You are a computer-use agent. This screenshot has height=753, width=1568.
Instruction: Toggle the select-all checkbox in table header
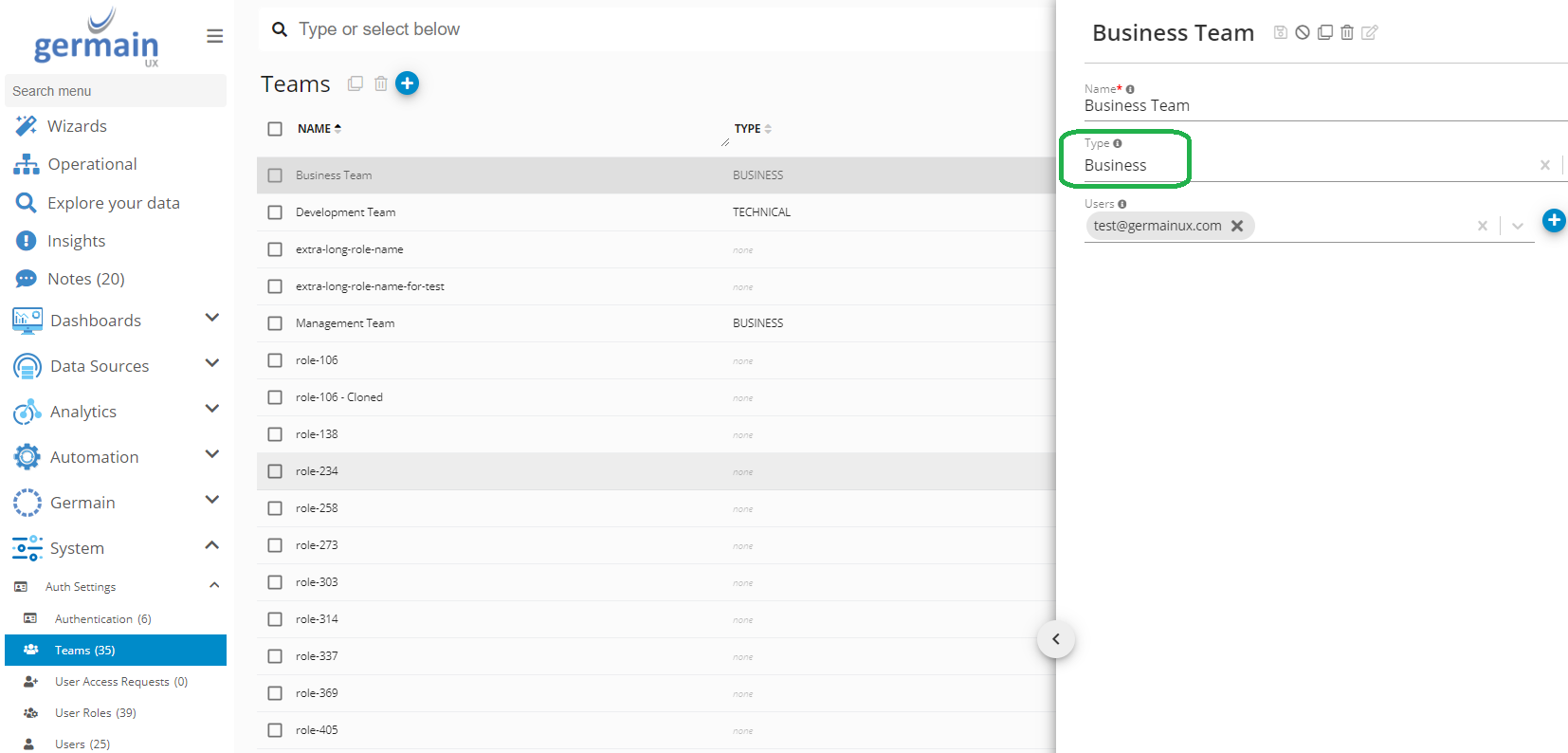[275, 129]
